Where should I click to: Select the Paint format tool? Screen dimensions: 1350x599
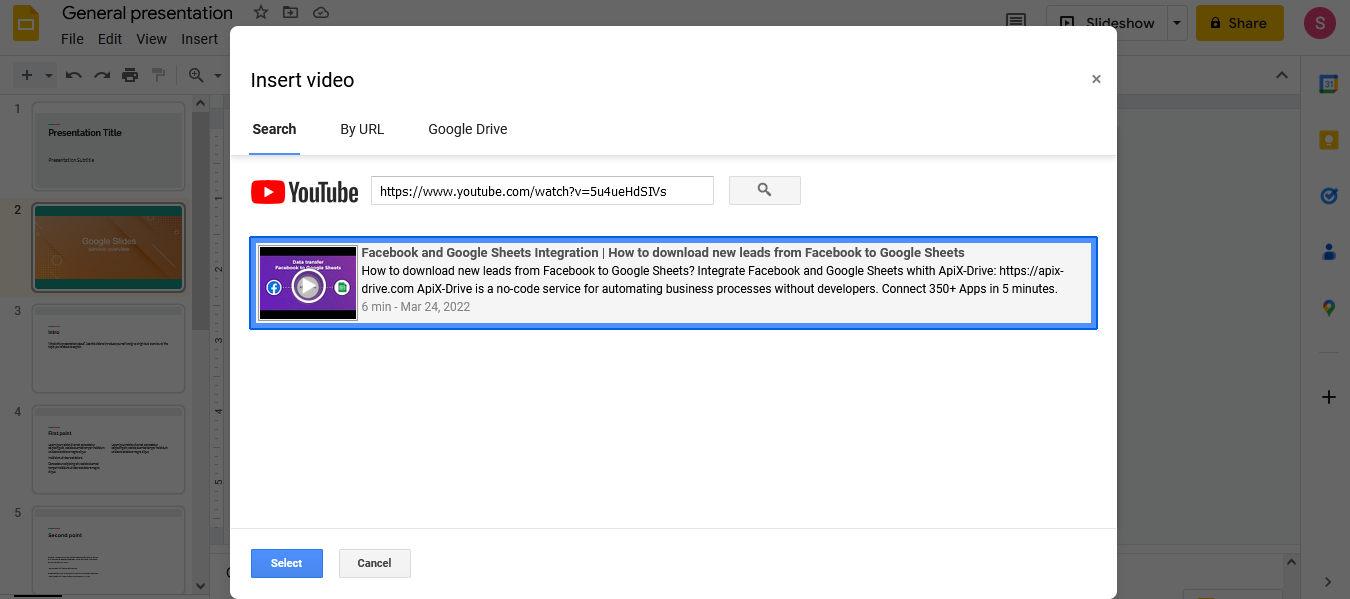point(158,74)
